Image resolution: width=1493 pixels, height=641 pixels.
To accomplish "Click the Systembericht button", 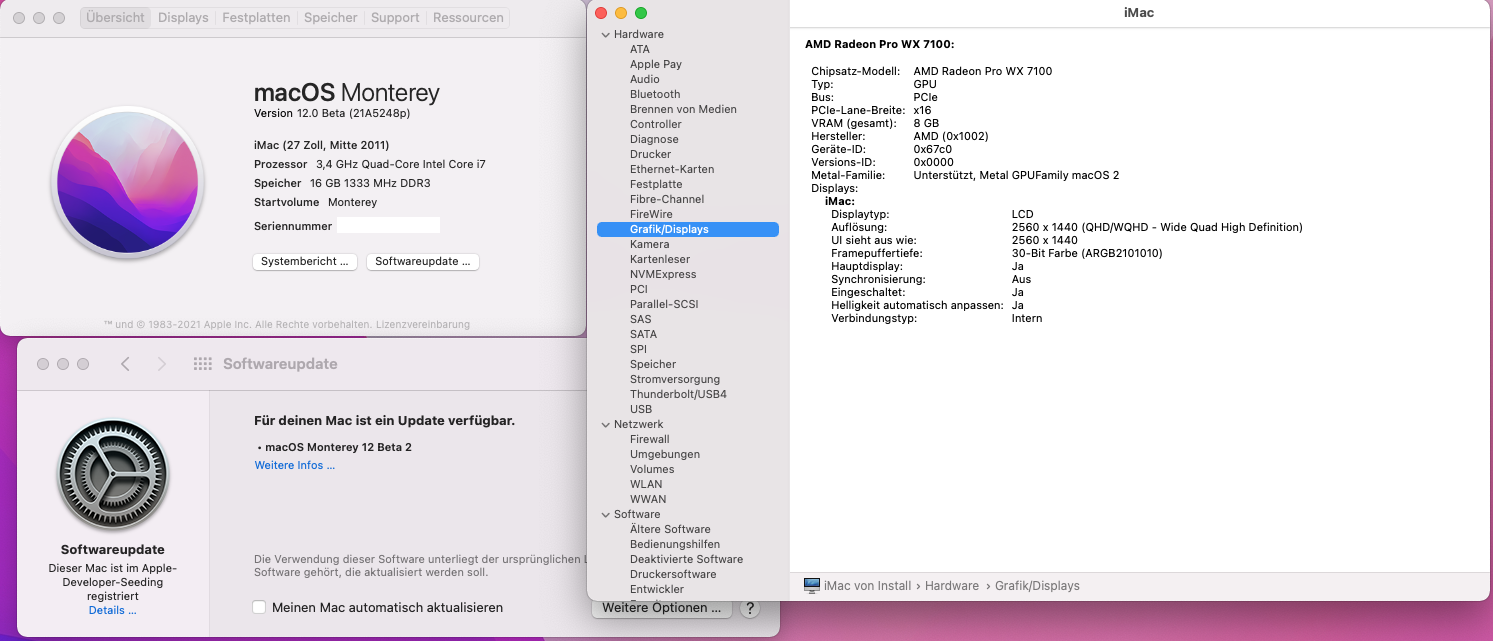I will (x=305, y=261).
